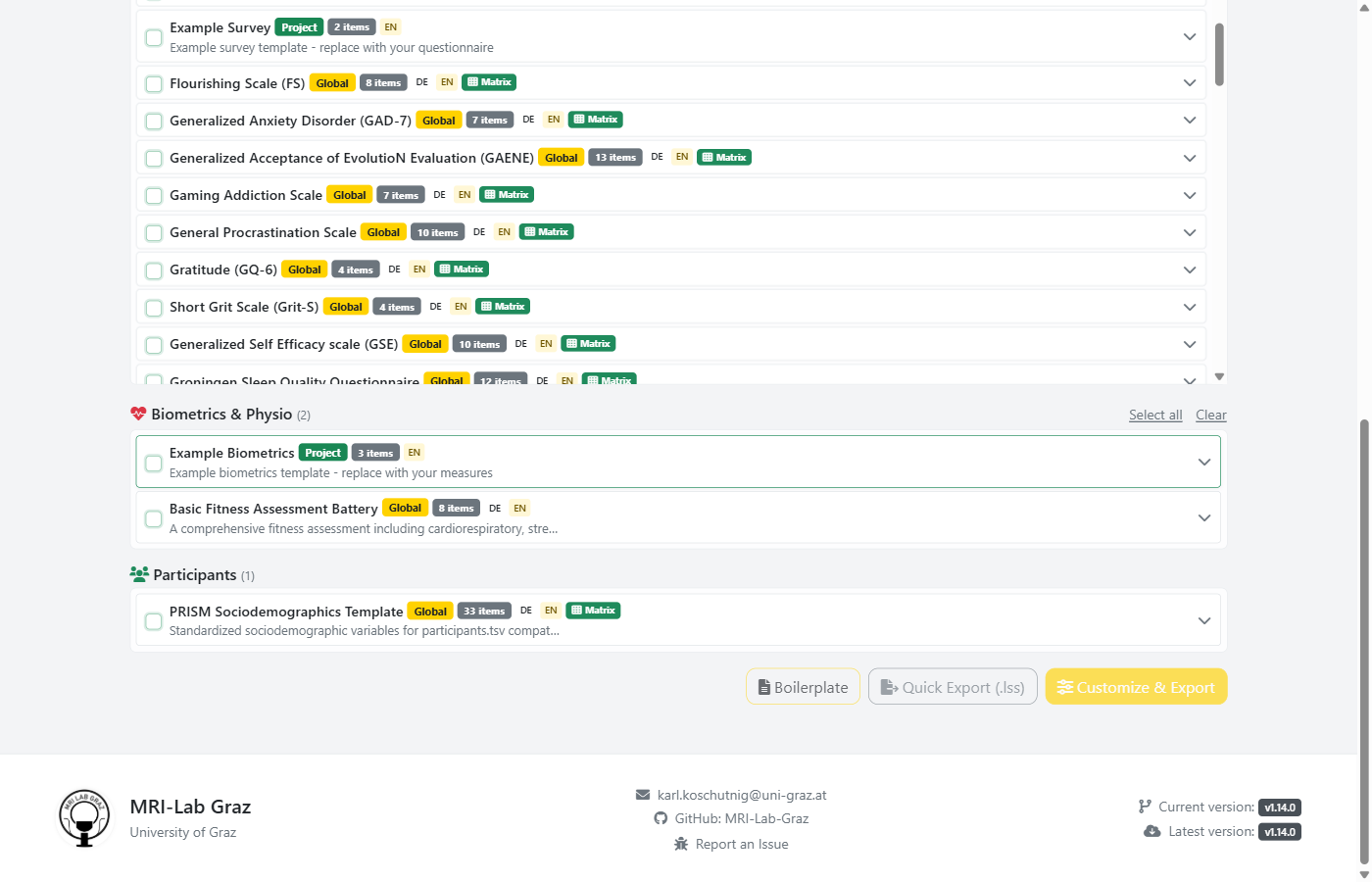Click Clear for Biometrics & Physio
The height and width of the screenshot is (882, 1372).
(1211, 415)
